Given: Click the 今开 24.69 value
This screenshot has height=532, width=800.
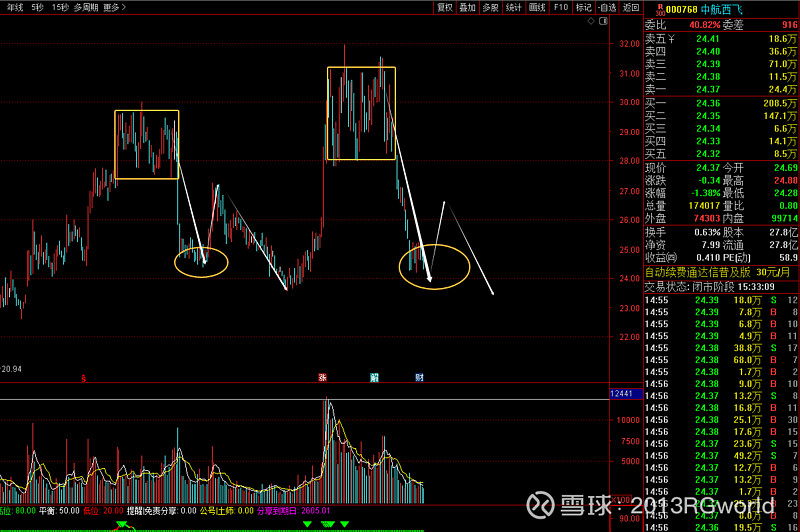Looking at the screenshot, I should pos(786,168).
